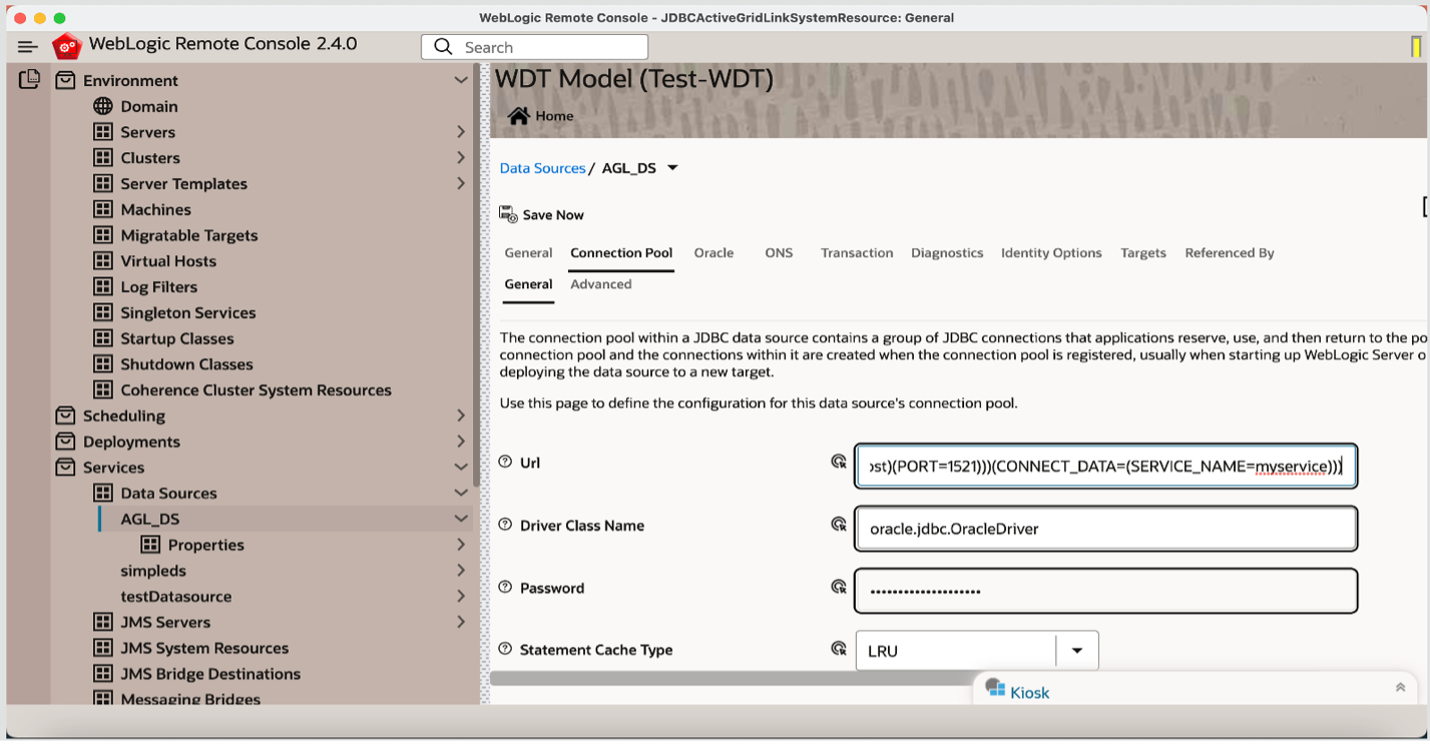Open the provider drawer icon on far left
Screen dimensions: 1430x745
coord(30,78)
